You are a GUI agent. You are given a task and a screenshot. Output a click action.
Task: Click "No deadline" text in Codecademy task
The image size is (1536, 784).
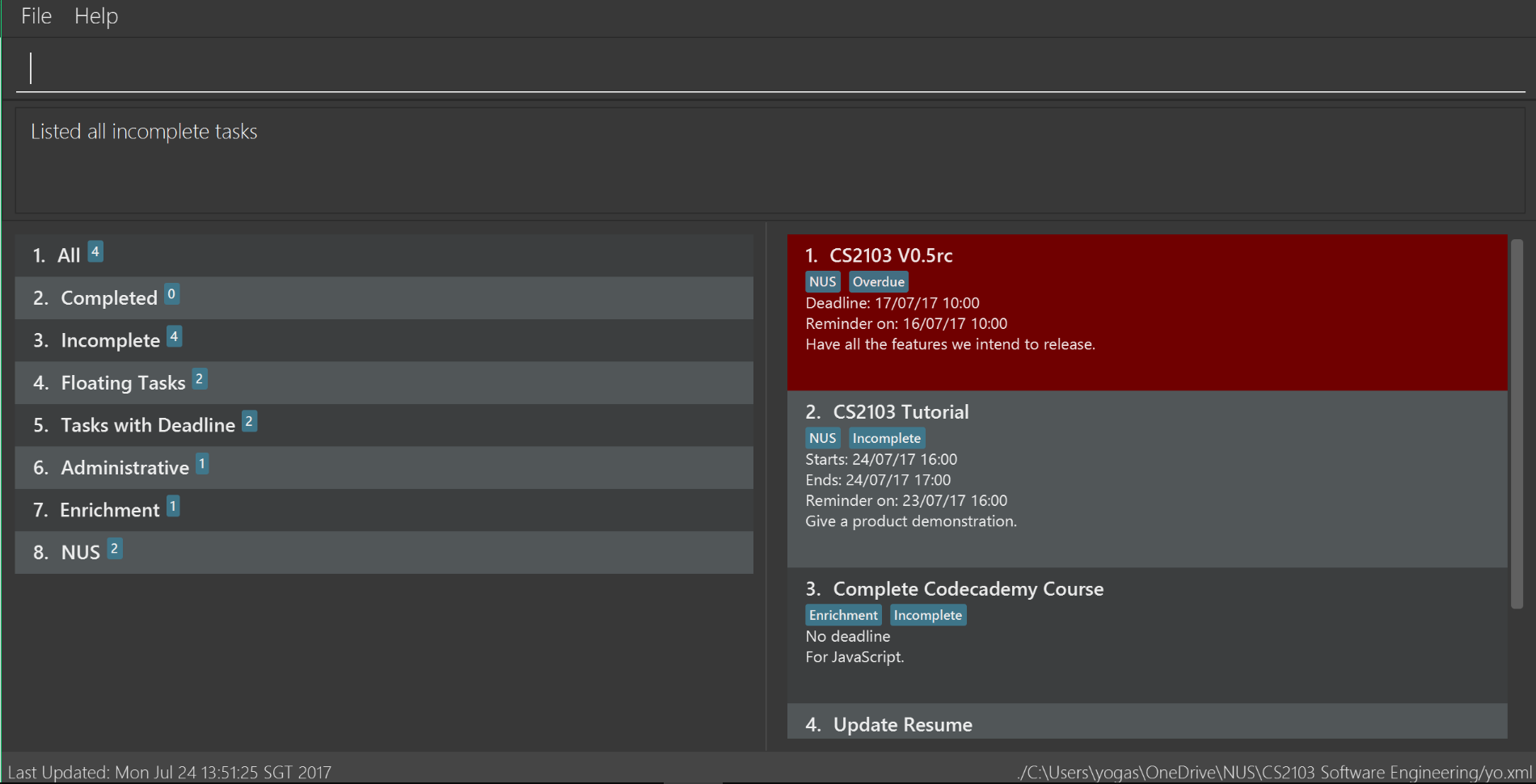click(848, 637)
